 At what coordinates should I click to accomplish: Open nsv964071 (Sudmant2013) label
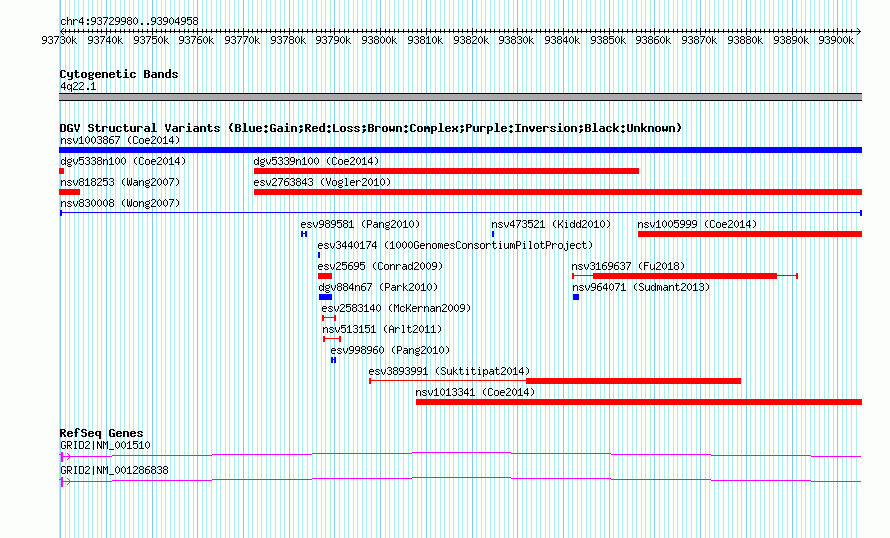(641, 287)
